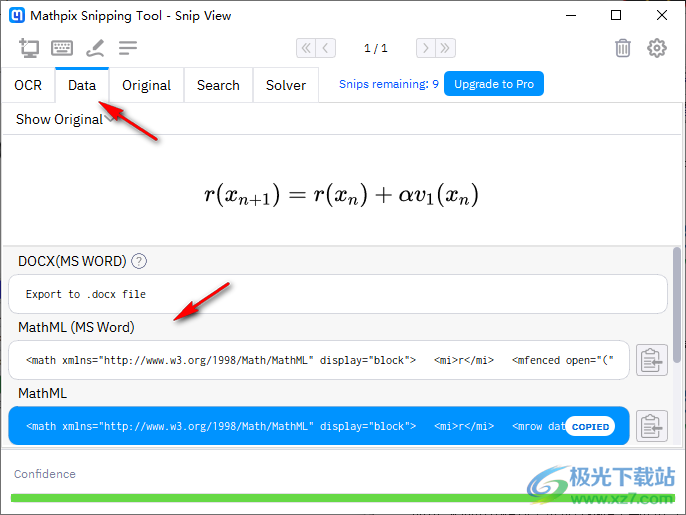Click the MathML (MS Word) heading
The width and height of the screenshot is (686, 515).
pyautogui.click(x=76, y=327)
